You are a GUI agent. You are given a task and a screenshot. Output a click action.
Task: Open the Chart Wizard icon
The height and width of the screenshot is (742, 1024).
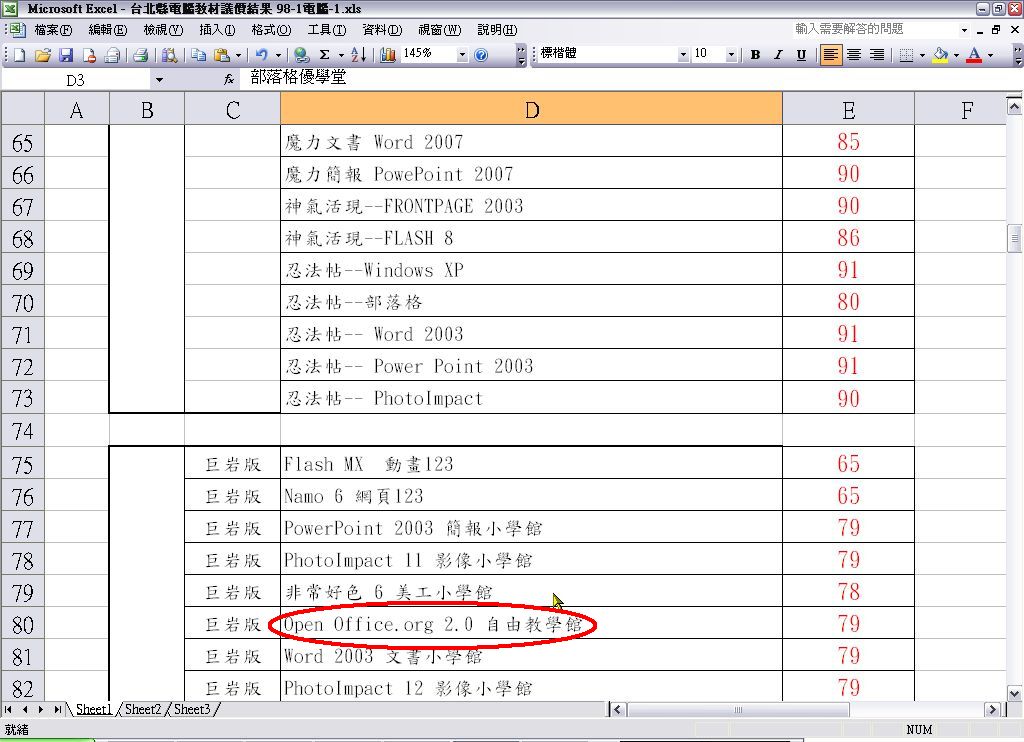pos(387,55)
